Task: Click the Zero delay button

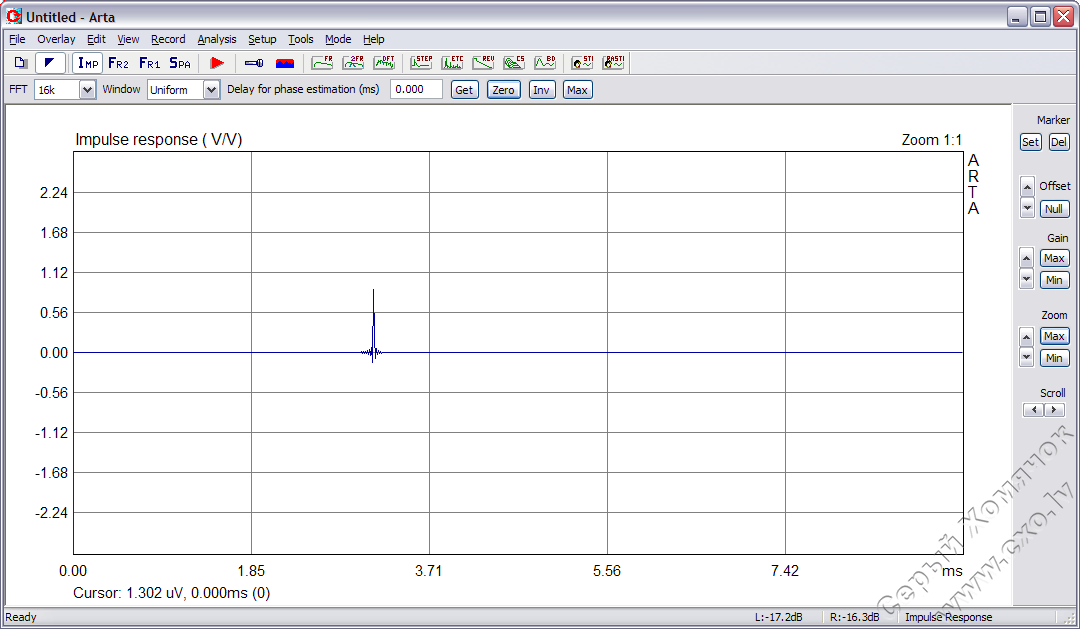Action: point(503,90)
